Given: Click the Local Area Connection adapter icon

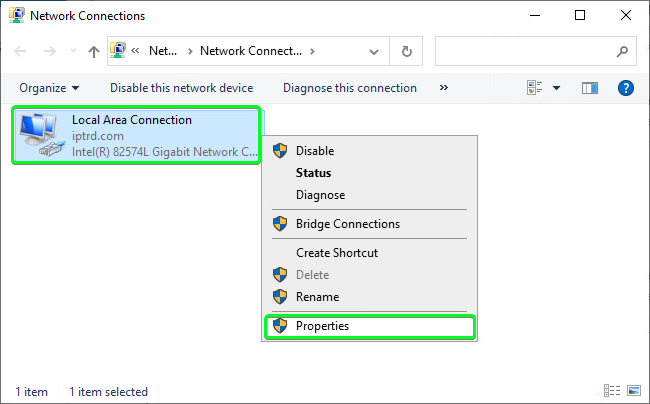Looking at the screenshot, I should pos(42,134).
